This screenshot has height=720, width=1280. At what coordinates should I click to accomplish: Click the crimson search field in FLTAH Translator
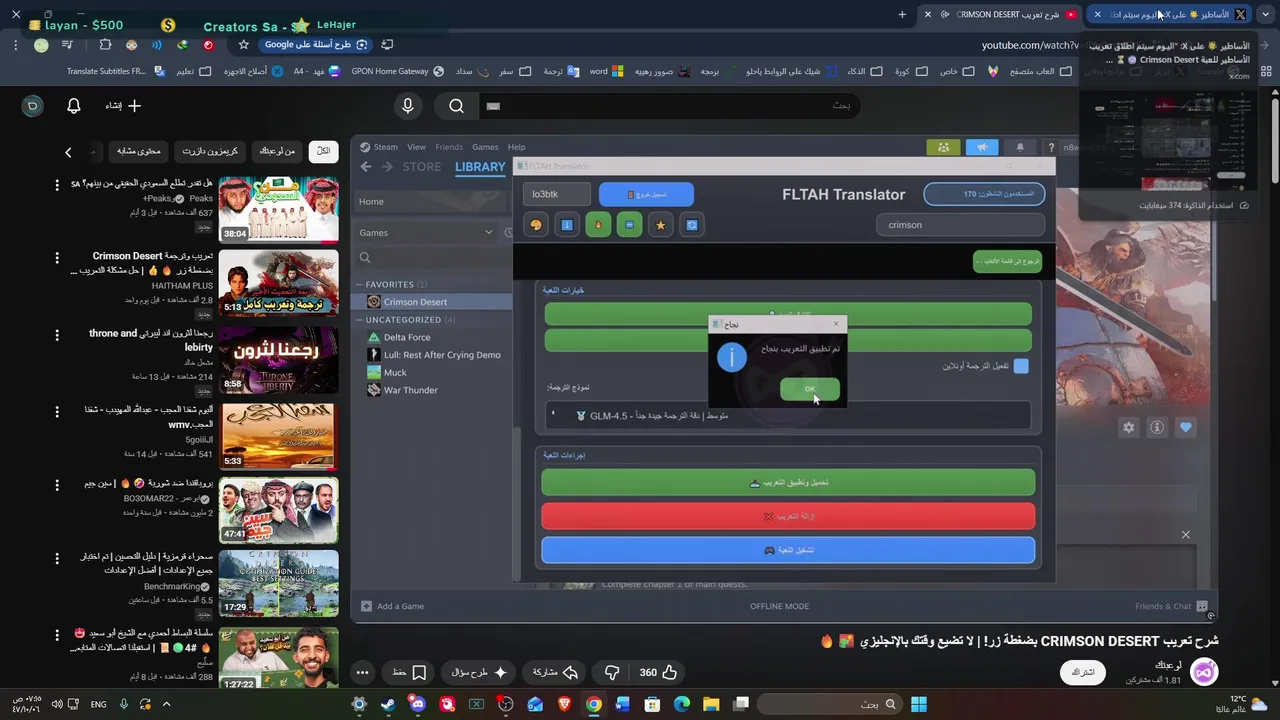pyautogui.click(x=960, y=225)
